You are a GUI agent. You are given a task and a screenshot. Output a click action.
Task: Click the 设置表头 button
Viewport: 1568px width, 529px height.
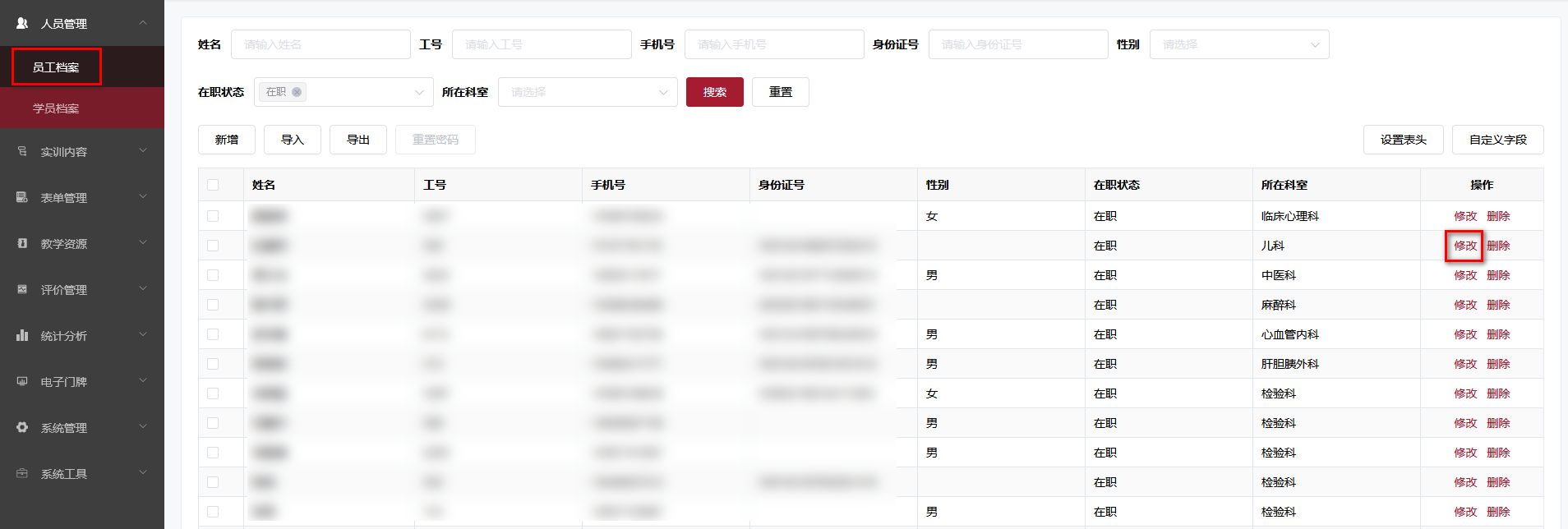(x=1404, y=140)
